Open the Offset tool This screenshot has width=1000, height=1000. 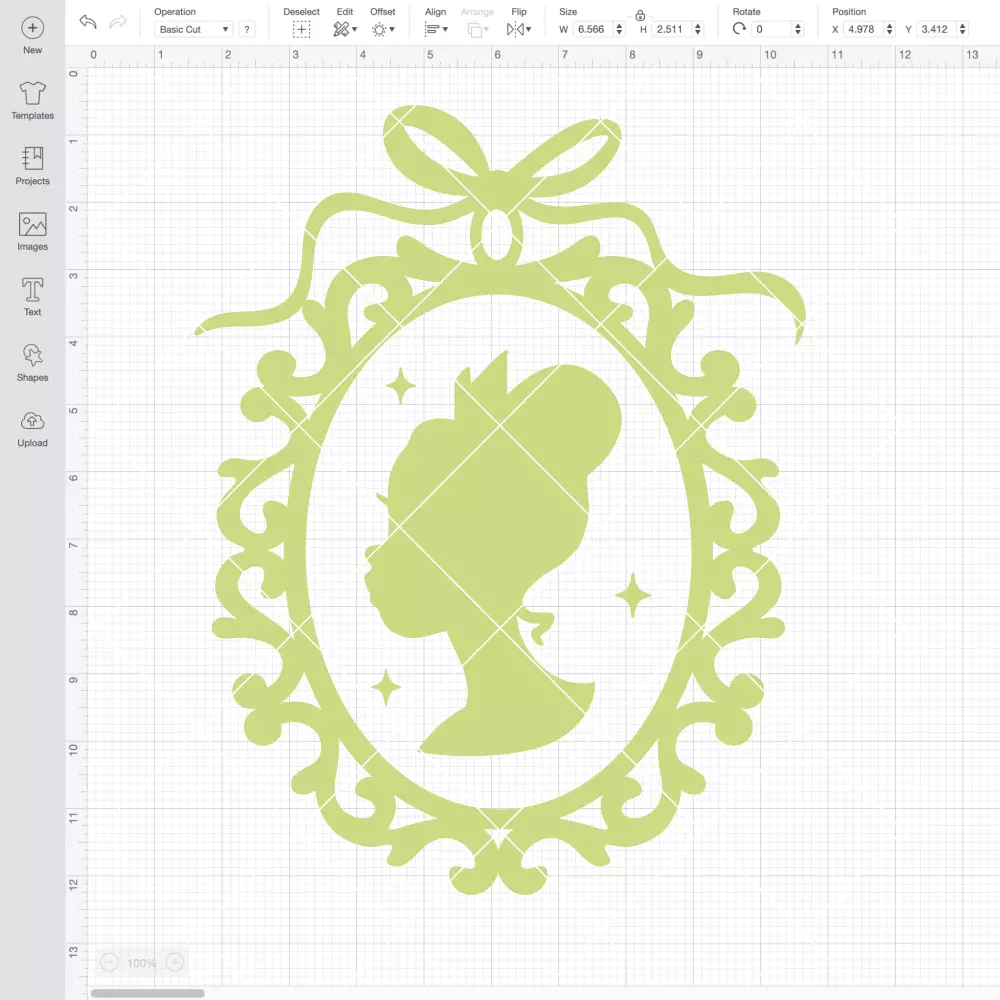[383, 29]
